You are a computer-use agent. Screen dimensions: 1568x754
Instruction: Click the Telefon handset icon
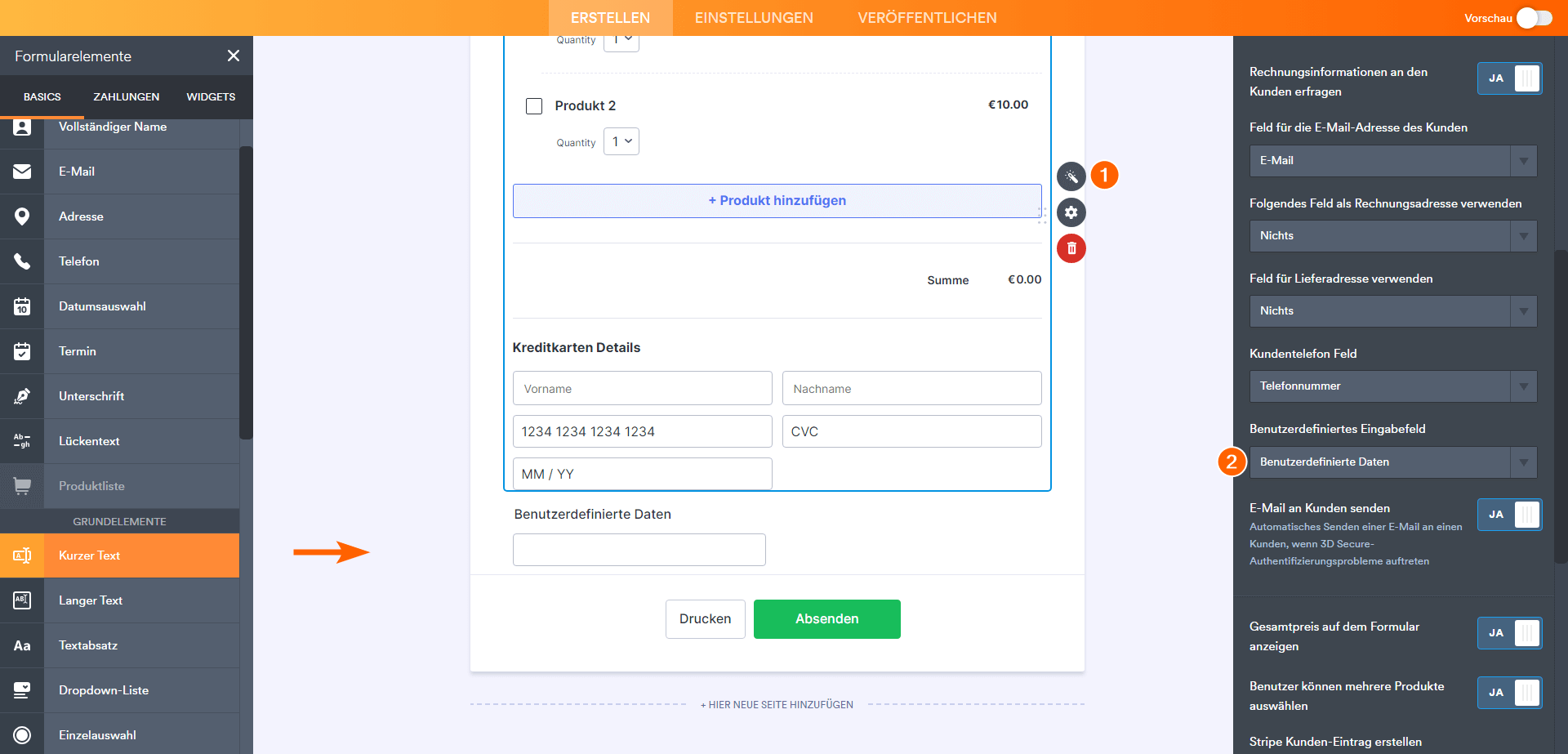22,261
